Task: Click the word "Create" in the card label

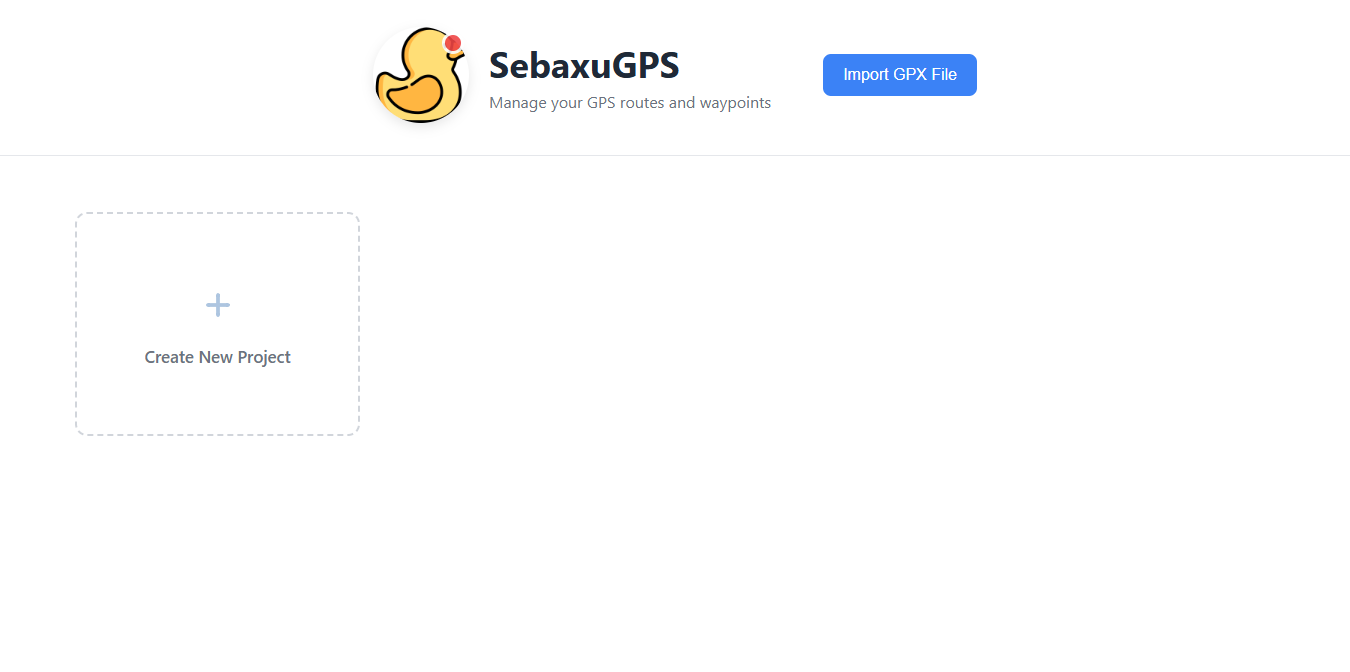Action: [x=169, y=357]
